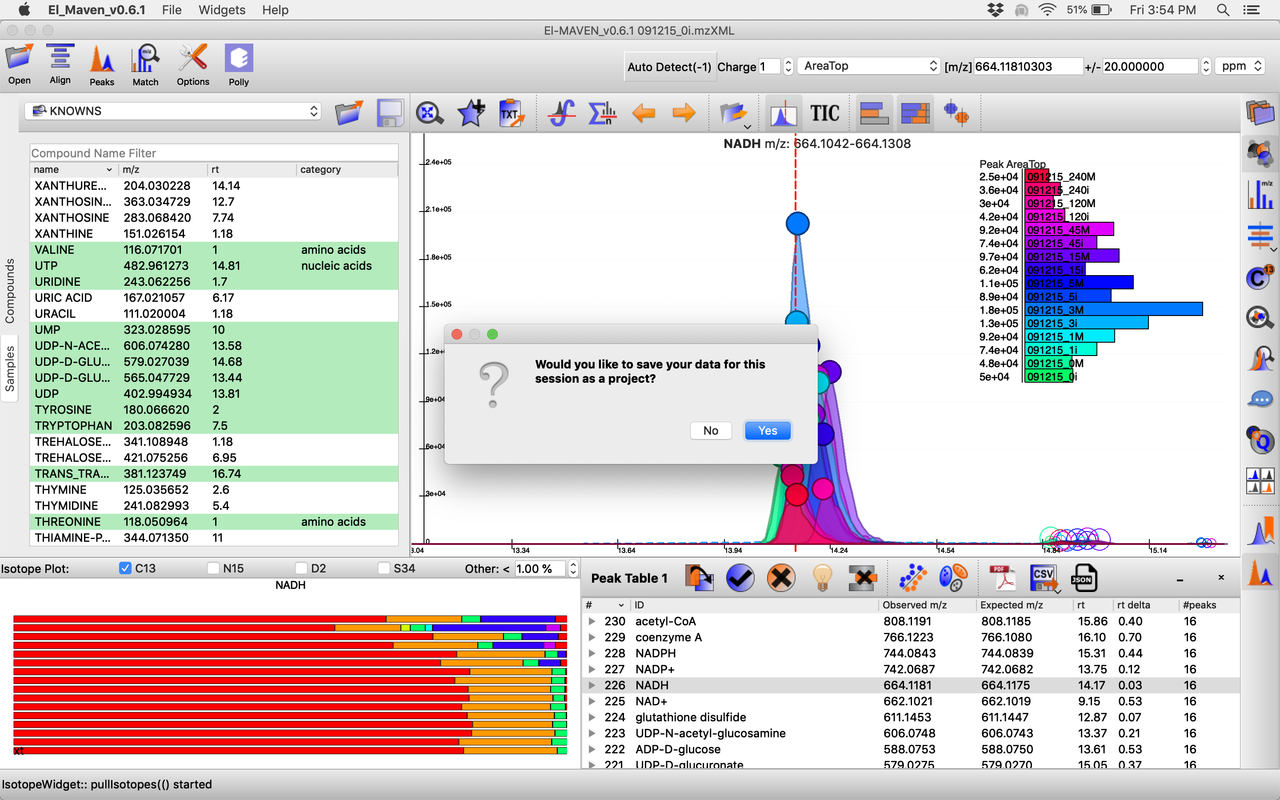Enable the S34 isotope checkbox
Image resolution: width=1280 pixels, height=800 pixels.
point(384,568)
